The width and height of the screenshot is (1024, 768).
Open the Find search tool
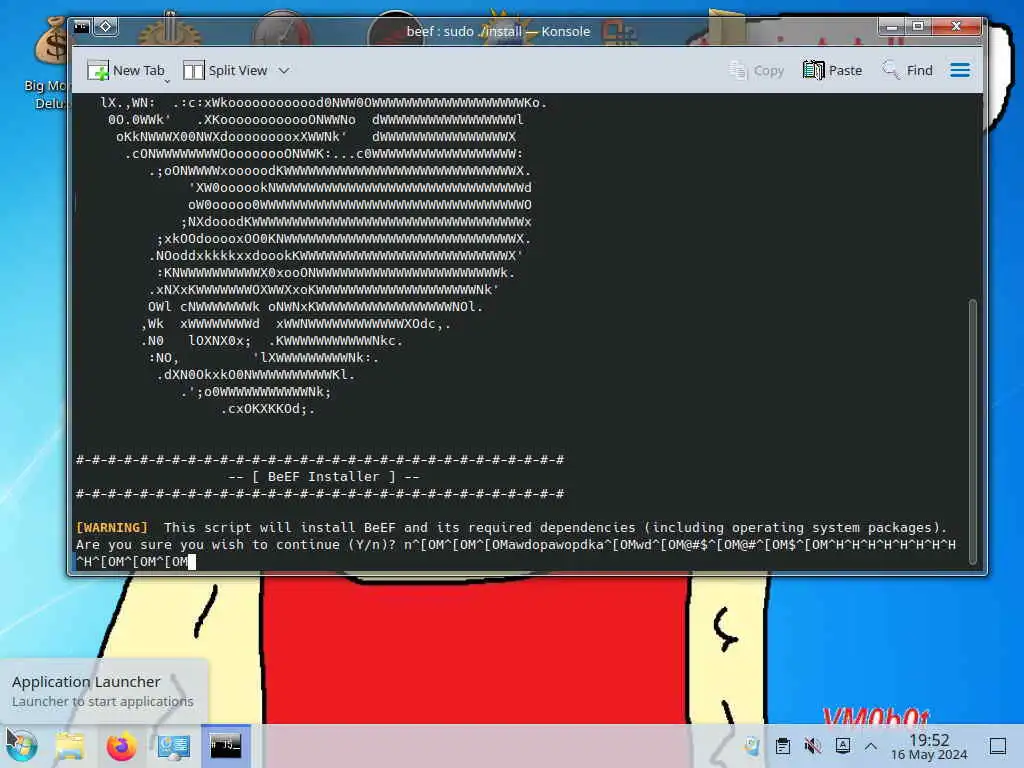[x=907, y=70]
